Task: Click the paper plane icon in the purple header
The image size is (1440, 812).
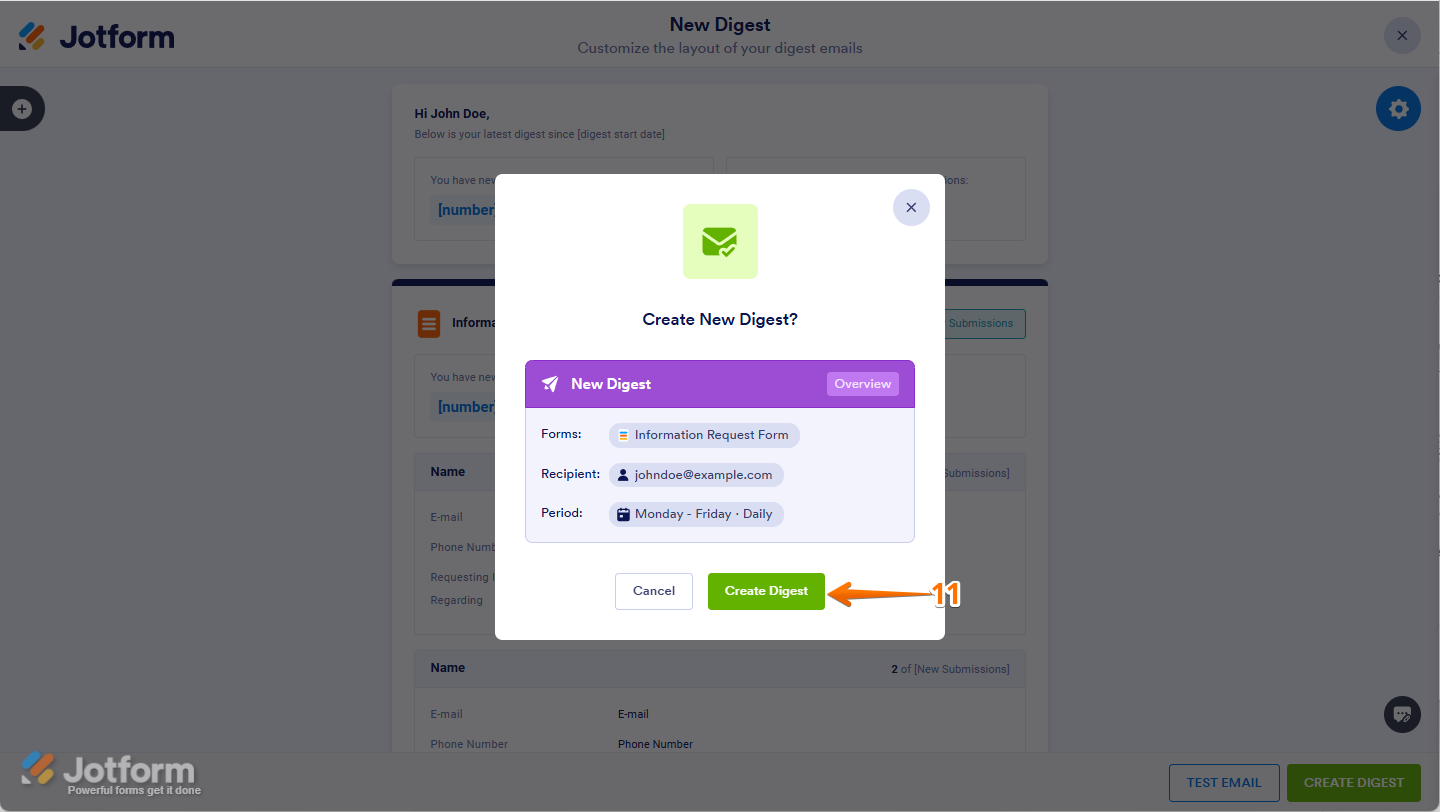Action: tap(550, 384)
